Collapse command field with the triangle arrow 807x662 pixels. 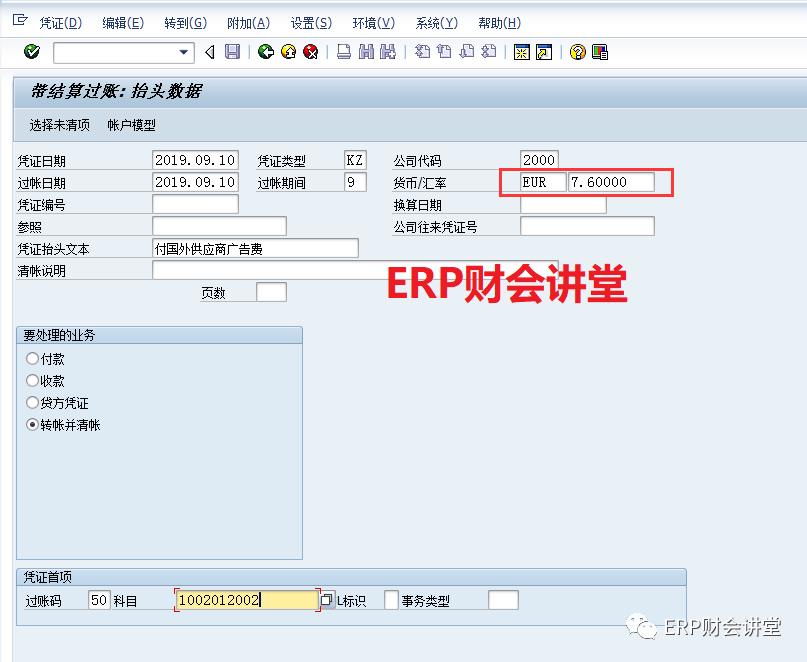click(209, 52)
